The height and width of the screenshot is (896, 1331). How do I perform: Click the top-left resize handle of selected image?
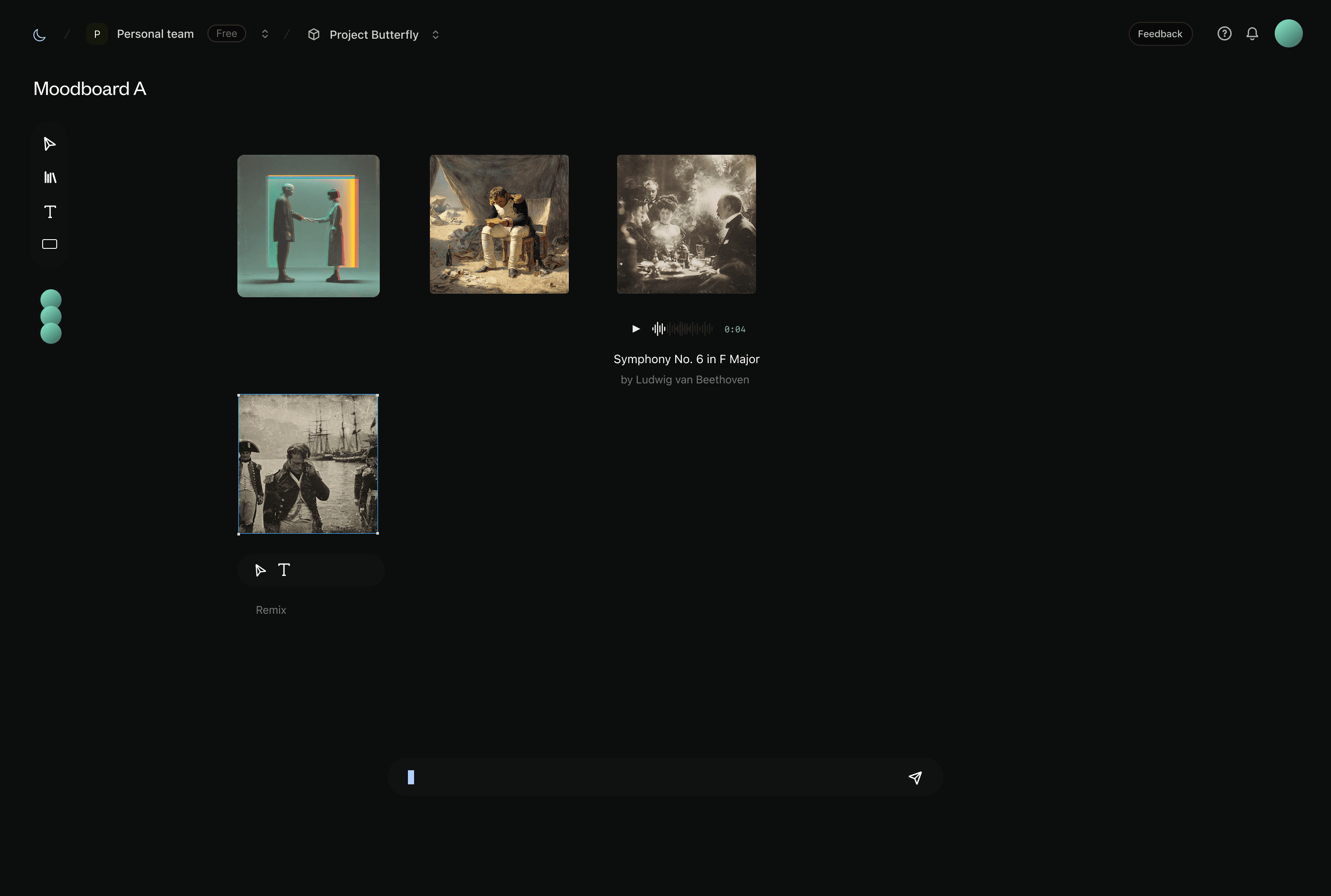coord(239,395)
